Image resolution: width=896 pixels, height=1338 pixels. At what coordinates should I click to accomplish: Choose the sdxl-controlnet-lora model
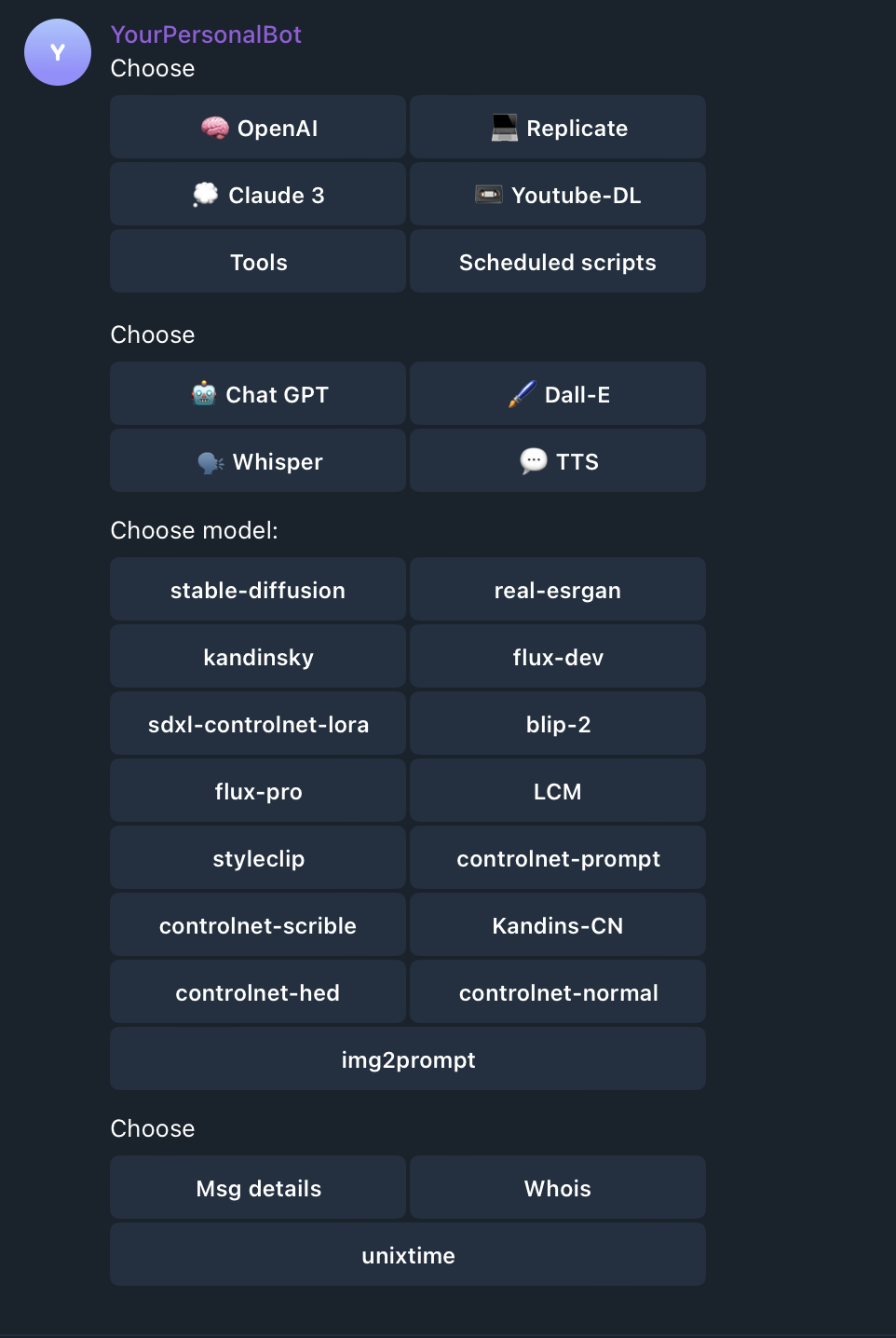tap(258, 724)
